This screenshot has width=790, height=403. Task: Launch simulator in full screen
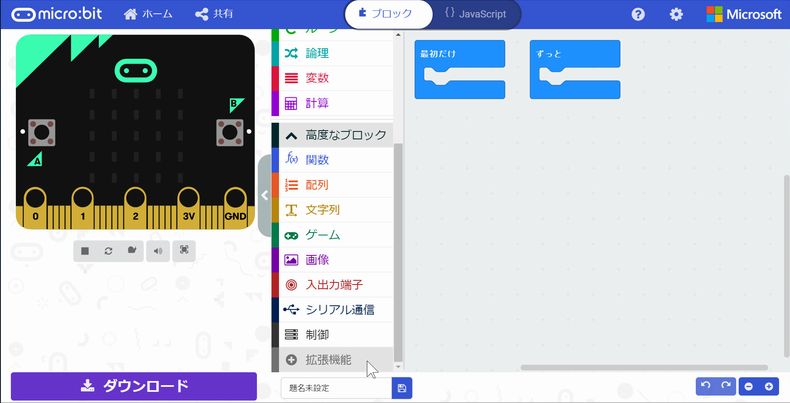184,251
